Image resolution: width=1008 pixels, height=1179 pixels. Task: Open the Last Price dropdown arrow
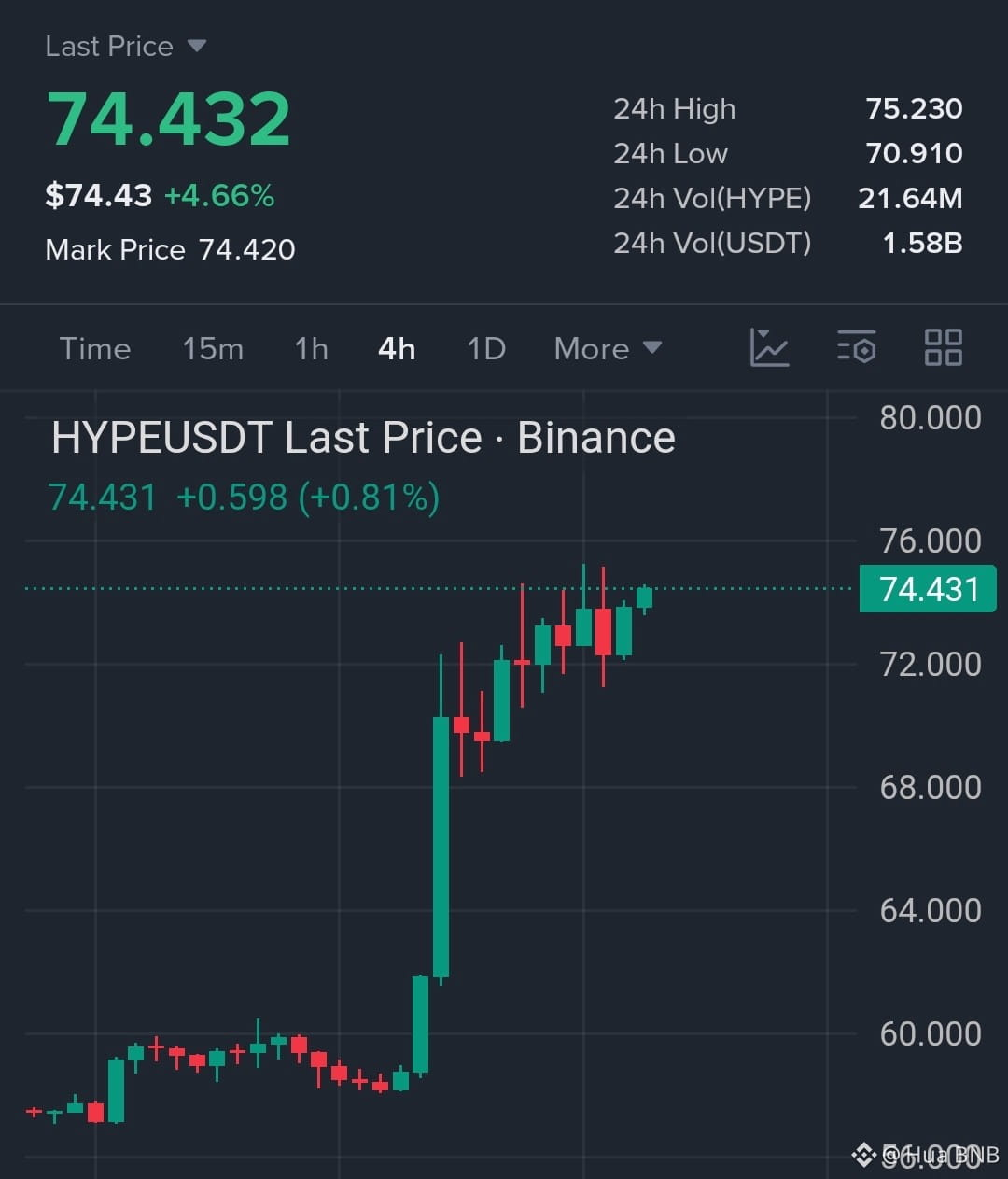tap(196, 46)
